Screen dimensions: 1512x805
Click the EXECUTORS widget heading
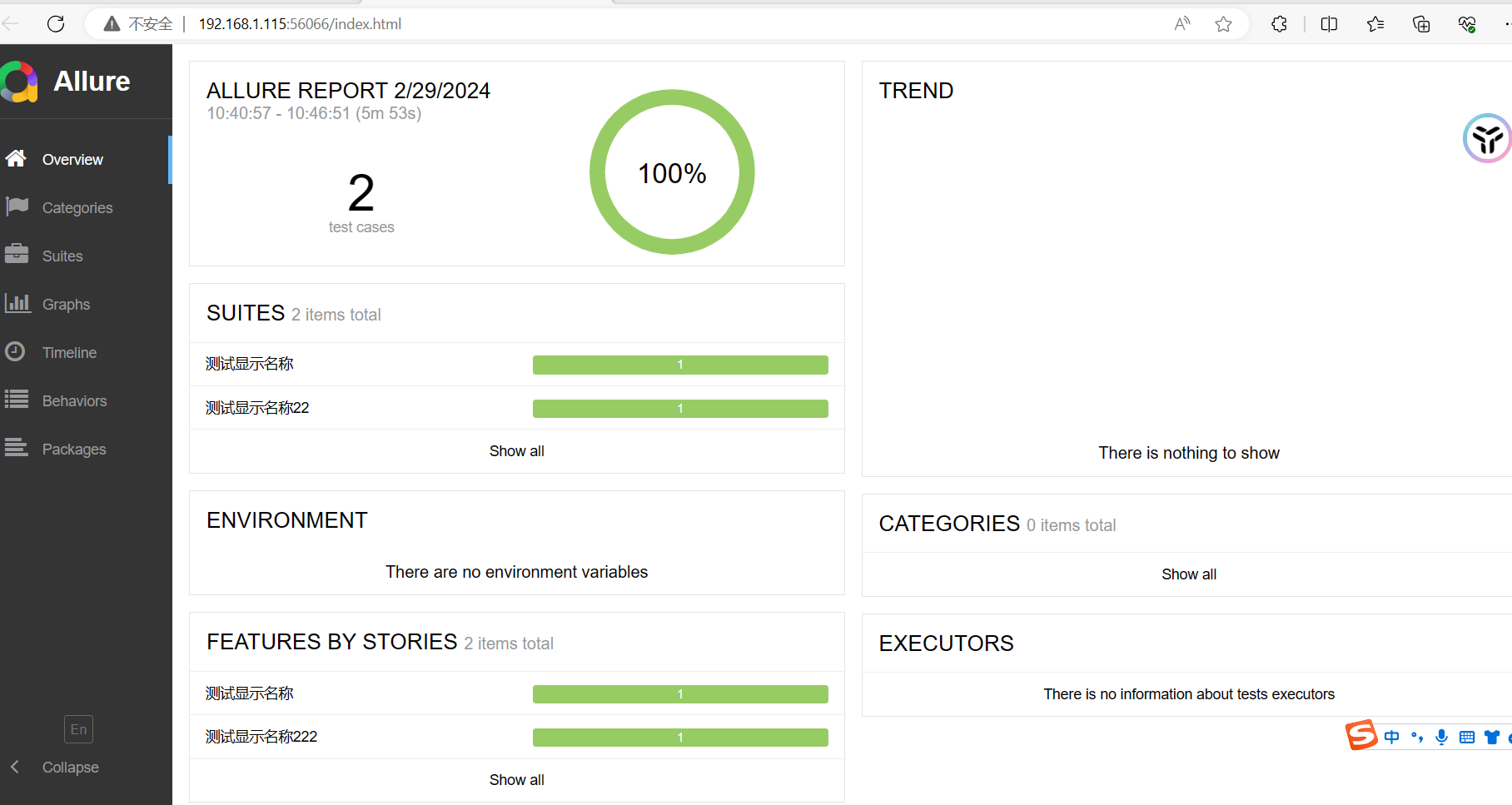pos(947,644)
